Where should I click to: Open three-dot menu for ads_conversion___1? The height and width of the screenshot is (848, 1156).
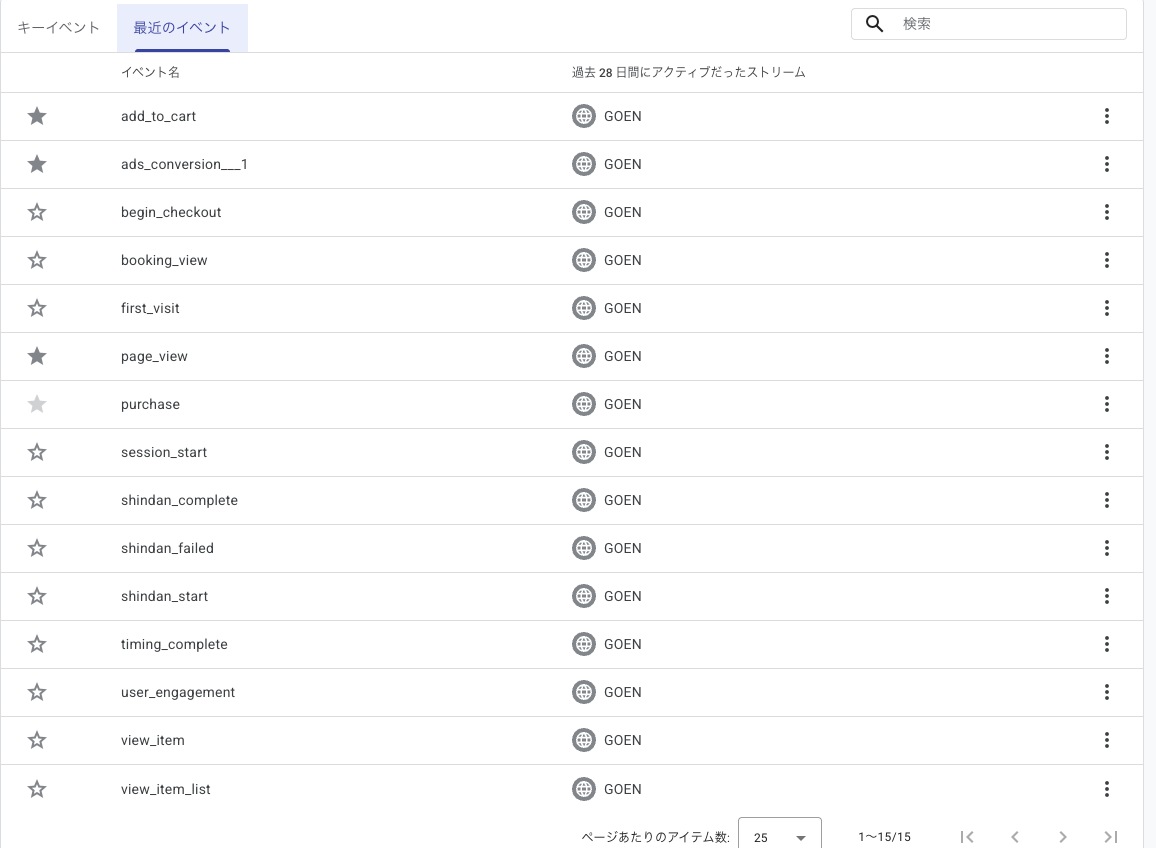click(1107, 164)
